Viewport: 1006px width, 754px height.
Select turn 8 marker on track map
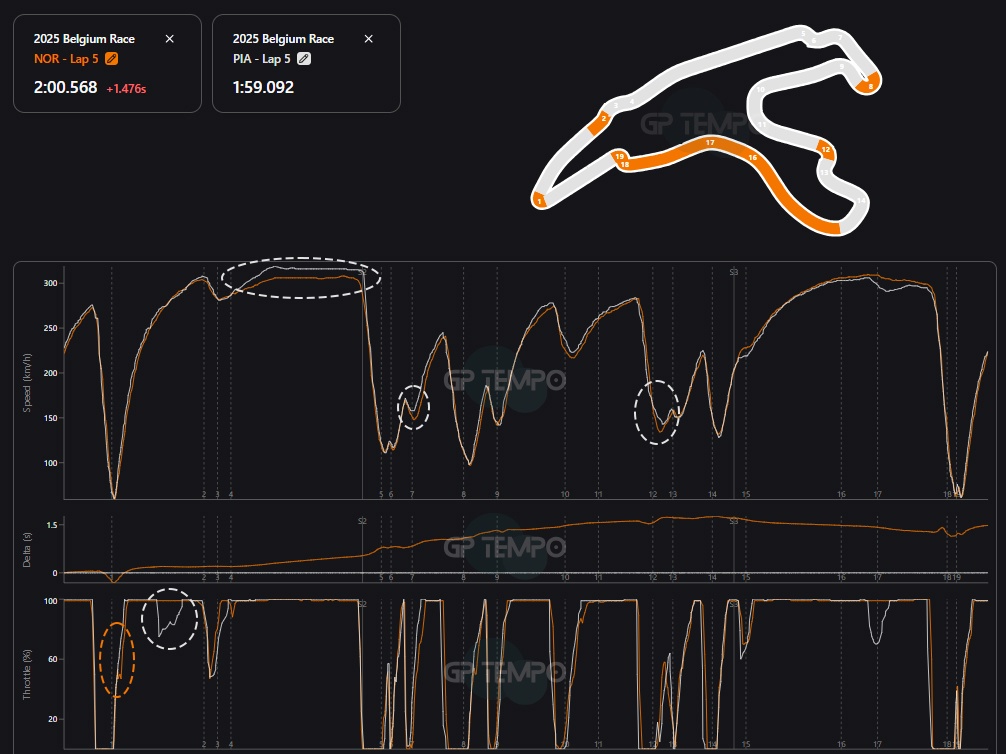click(x=871, y=86)
